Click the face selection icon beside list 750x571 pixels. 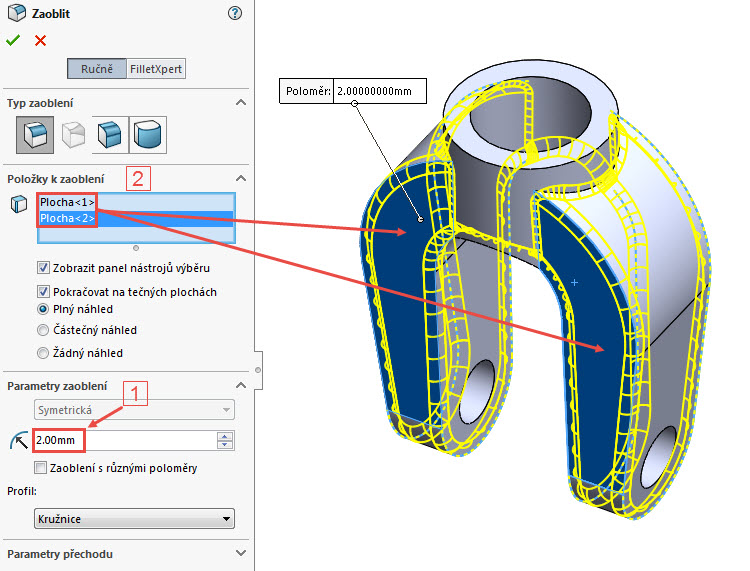click(x=19, y=204)
